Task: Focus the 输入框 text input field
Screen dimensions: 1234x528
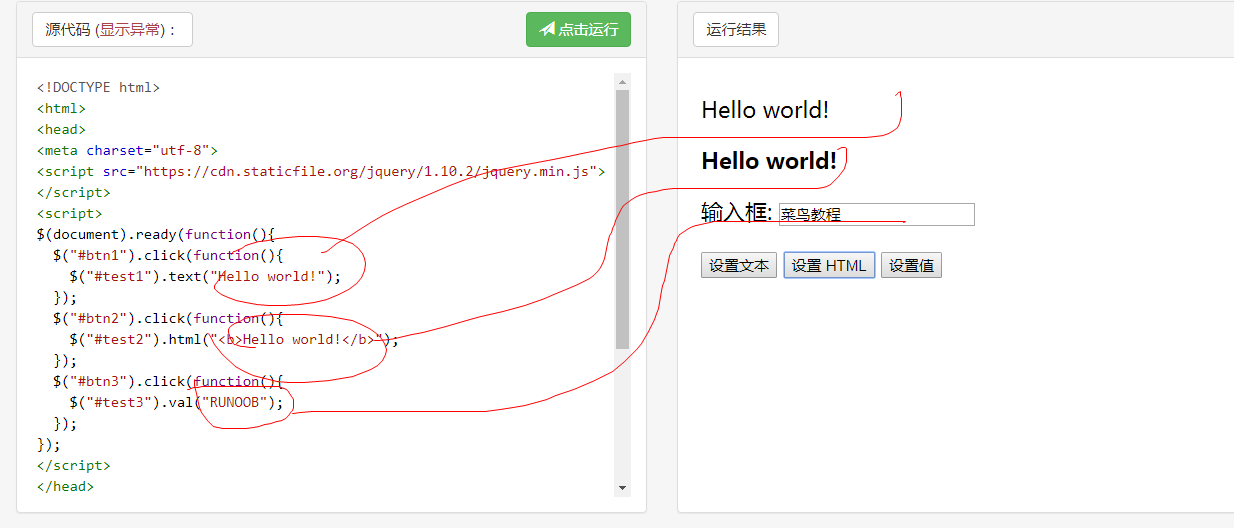Action: coord(877,214)
